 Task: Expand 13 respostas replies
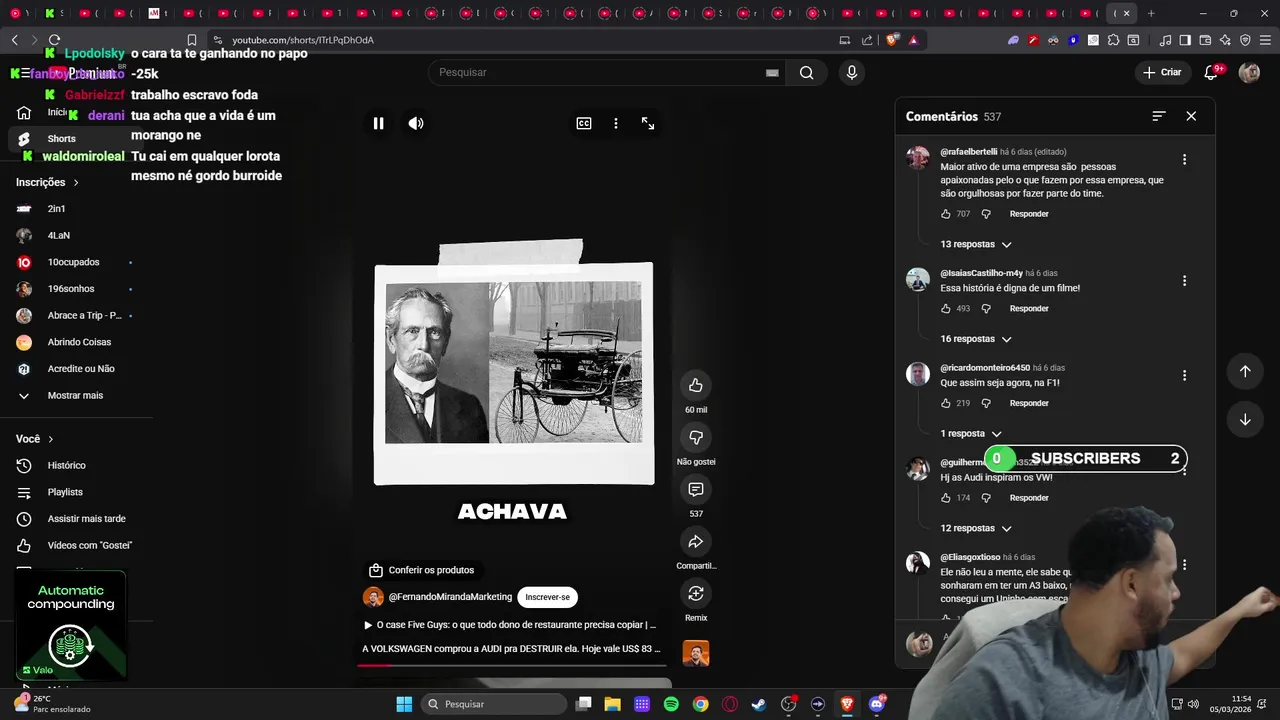coord(976,244)
